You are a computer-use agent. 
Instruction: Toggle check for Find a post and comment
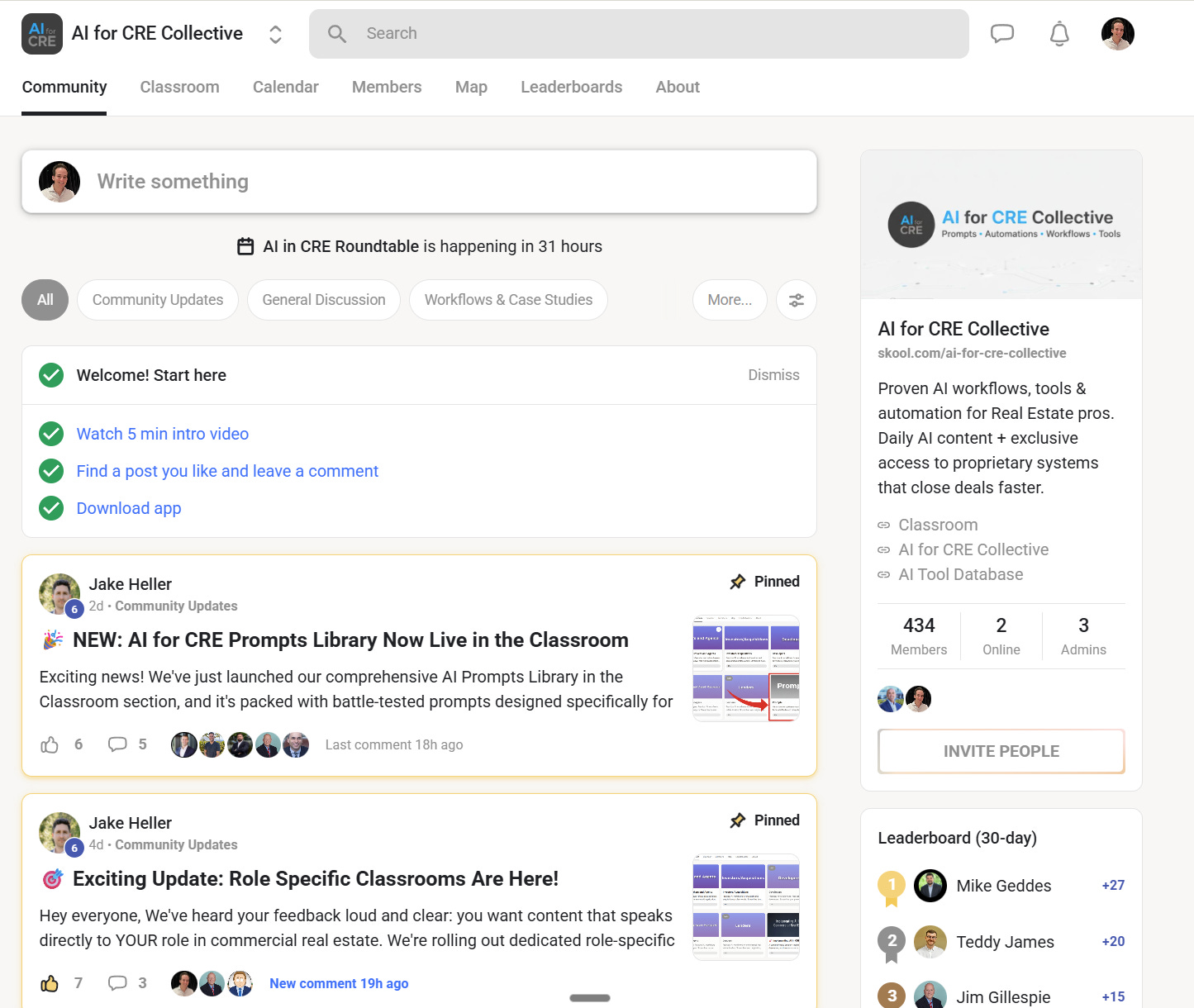[51, 471]
